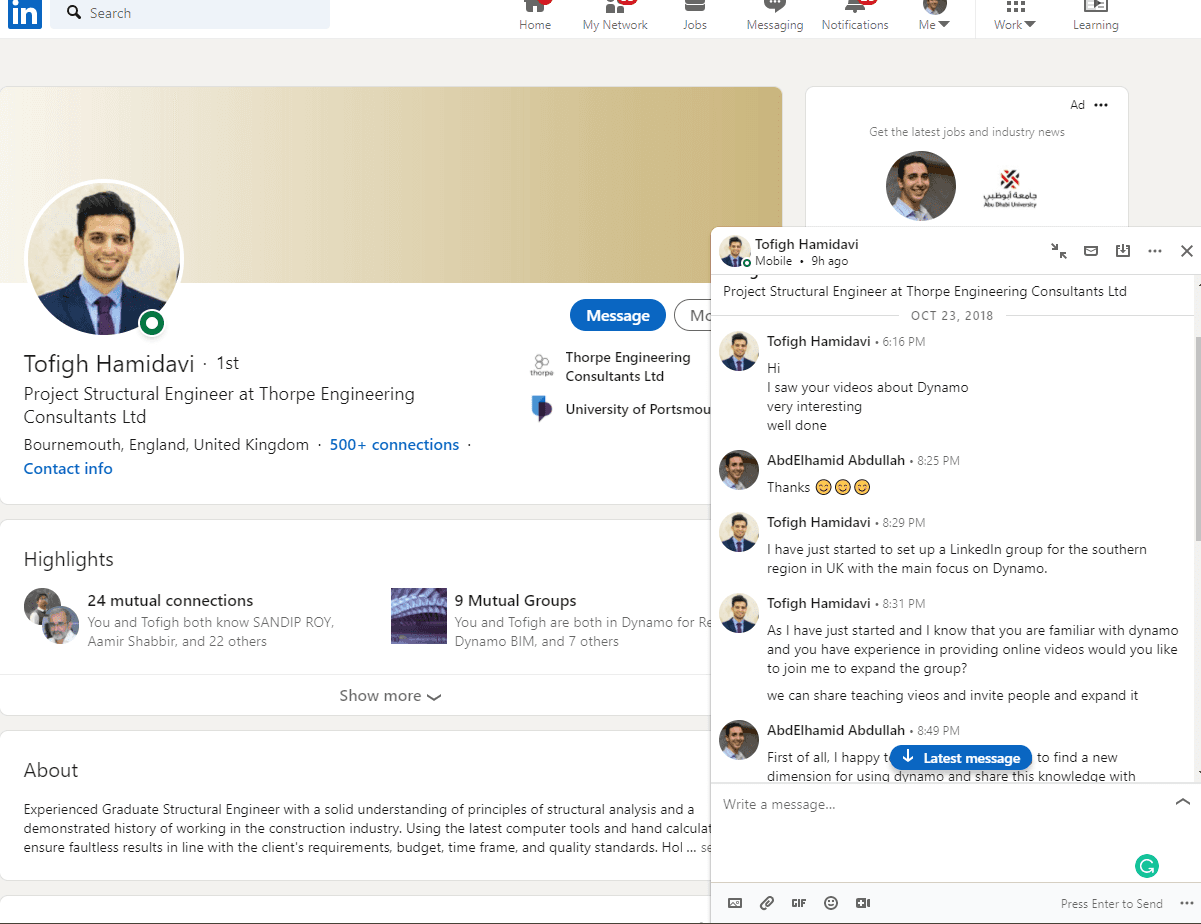Open the GIF picker
The width and height of the screenshot is (1201, 924).
[799, 903]
